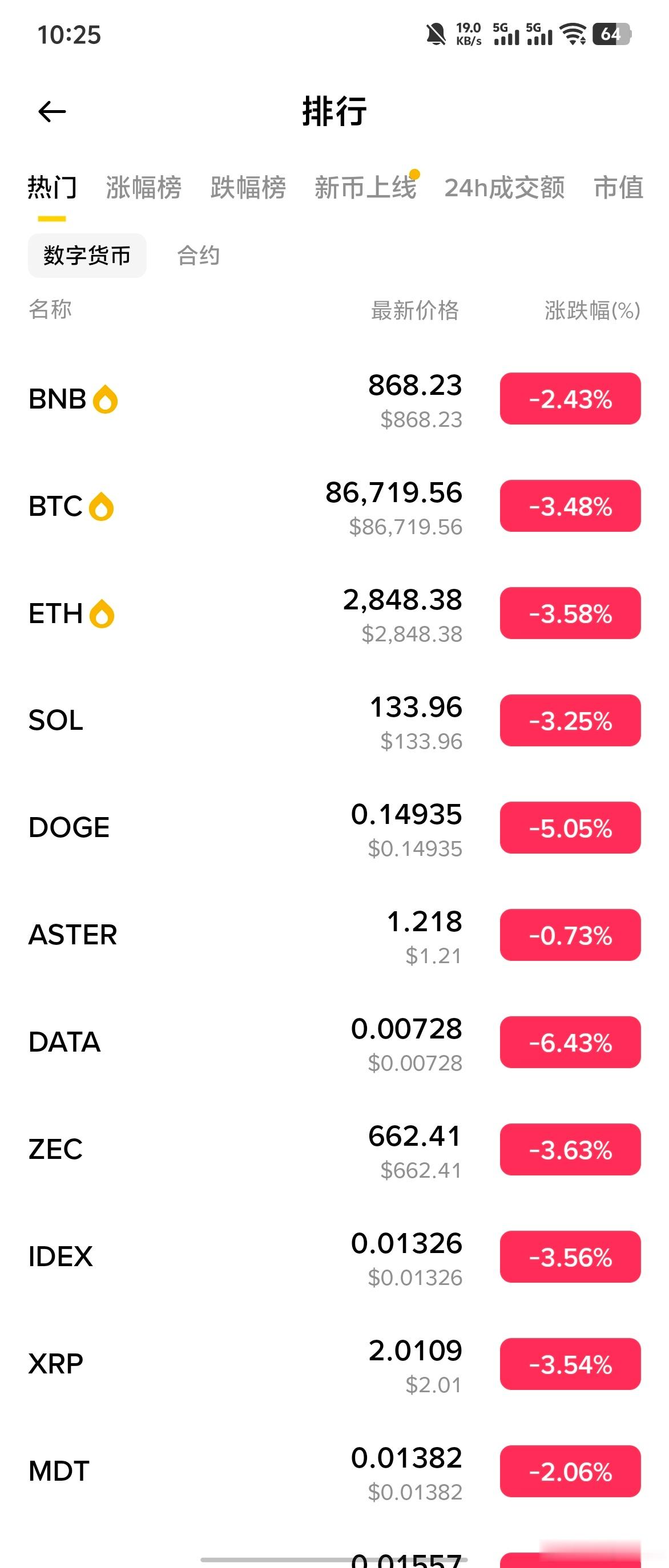Tap the flame icon beside ETH
This screenshot has width=669, height=1568.
point(102,614)
